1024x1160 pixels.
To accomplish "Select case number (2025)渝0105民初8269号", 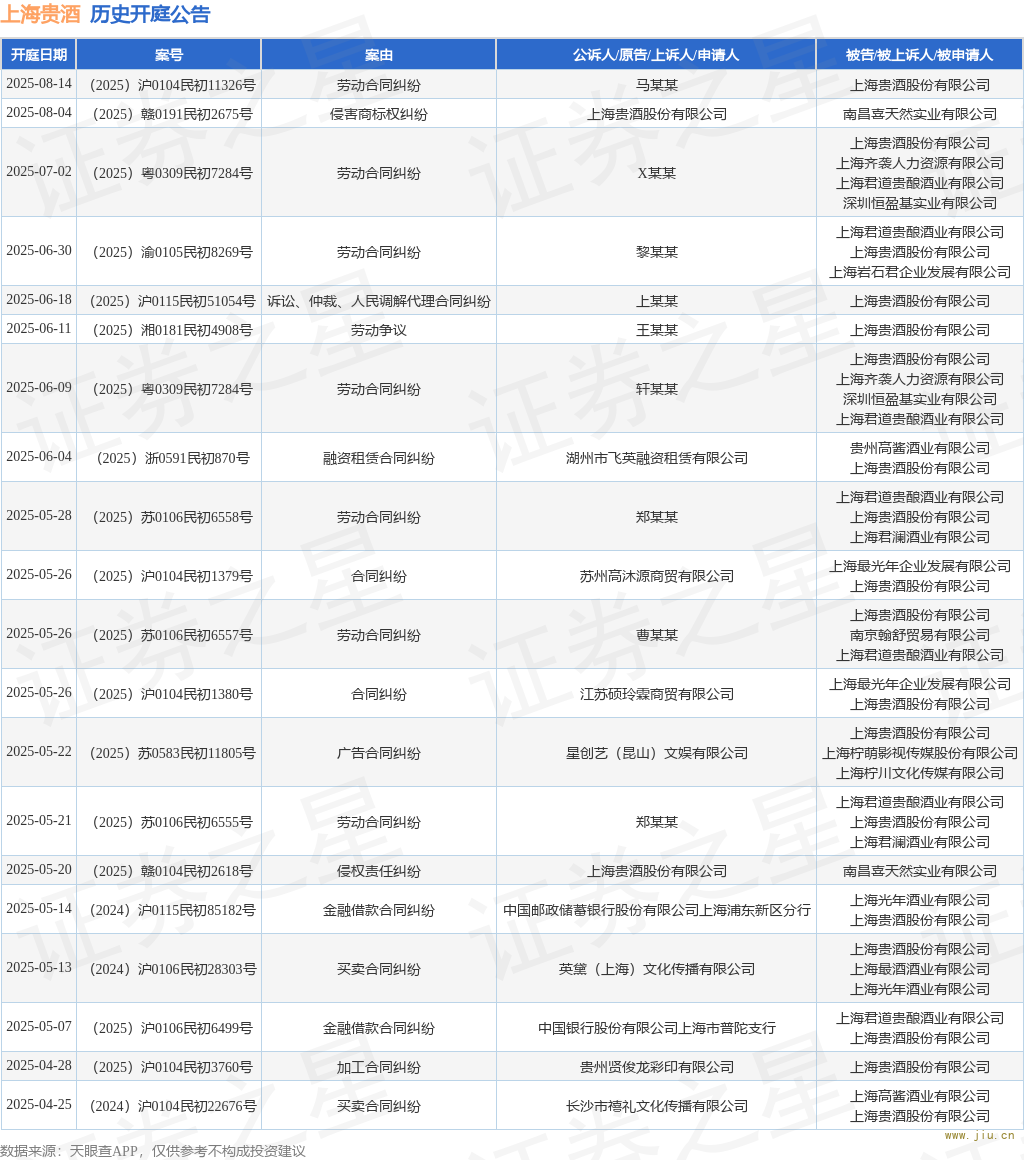I will tap(172, 252).
